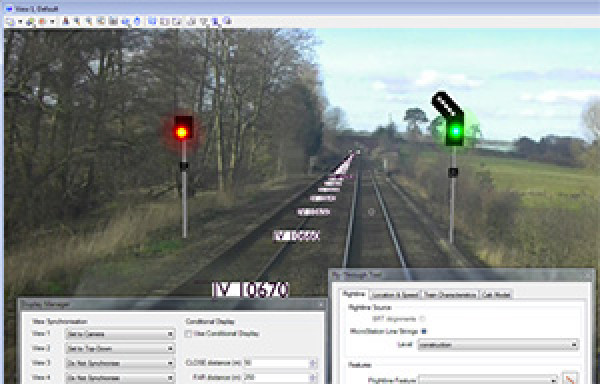Switch to the Location & Speed tab
The height and width of the screenshot is (384, 600).
[395, 295]
